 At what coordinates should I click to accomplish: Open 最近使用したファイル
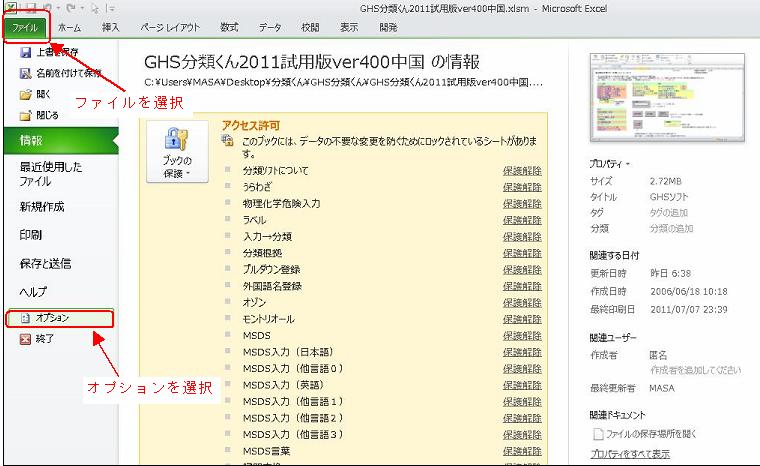click(x=51, y=174)
